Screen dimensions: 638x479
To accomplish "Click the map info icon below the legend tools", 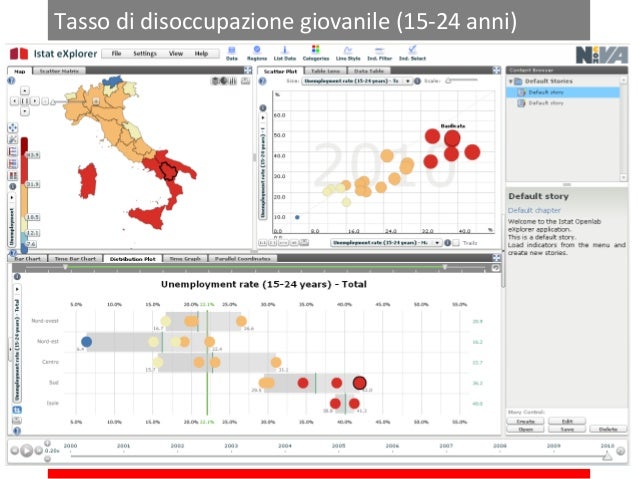I will (x=13, y=186).
